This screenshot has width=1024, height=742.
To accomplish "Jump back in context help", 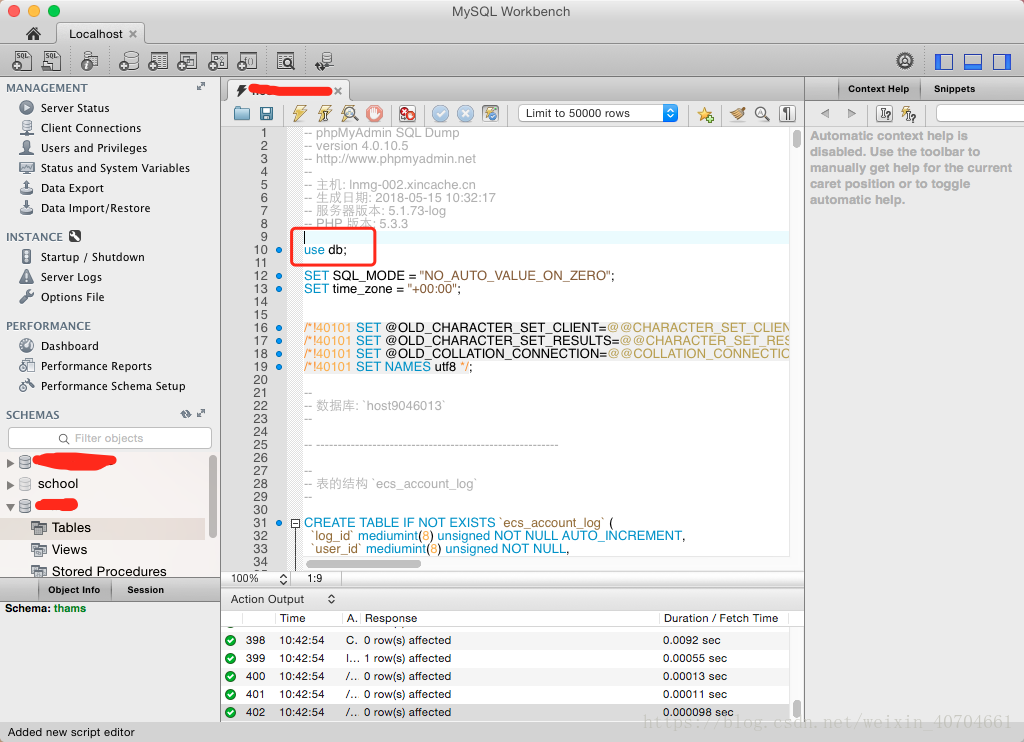I will coord(825,114).
